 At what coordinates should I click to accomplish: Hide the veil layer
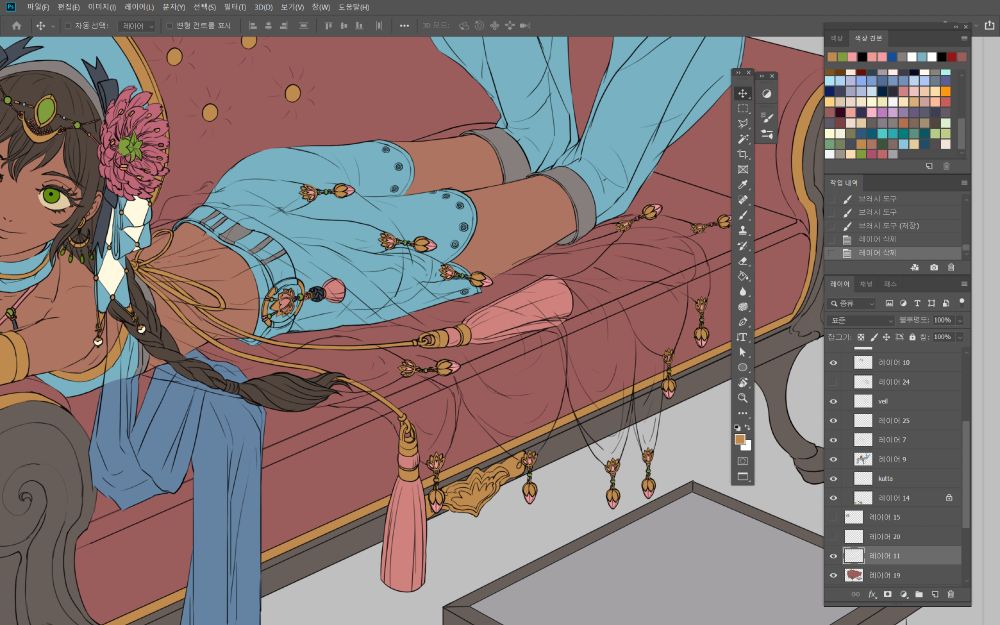(x=833, y=401)
